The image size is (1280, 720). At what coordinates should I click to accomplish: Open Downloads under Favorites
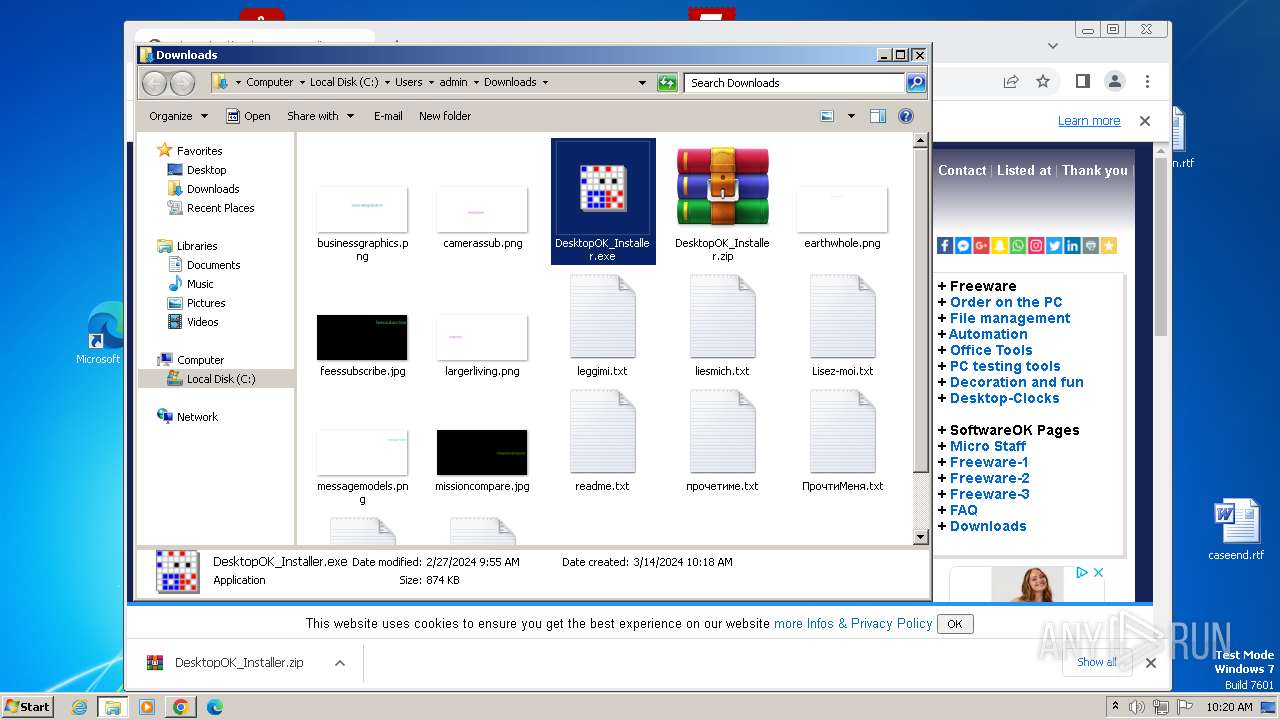pos(213,189)
